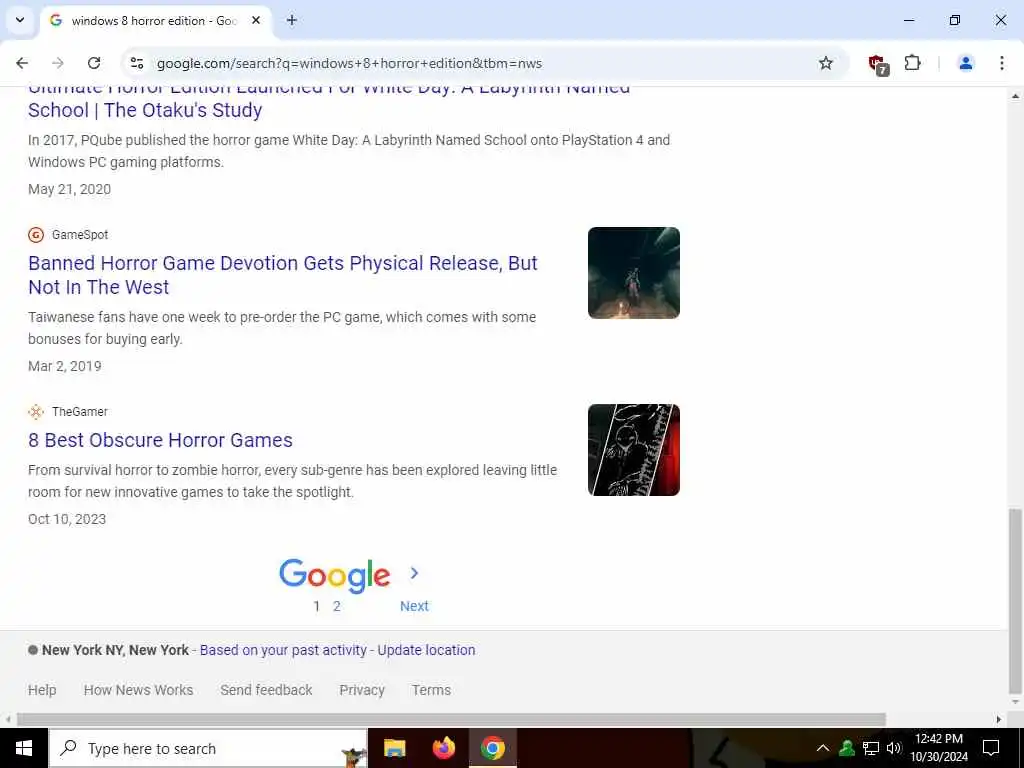Click New York NY, New York location text

[115, 650]
